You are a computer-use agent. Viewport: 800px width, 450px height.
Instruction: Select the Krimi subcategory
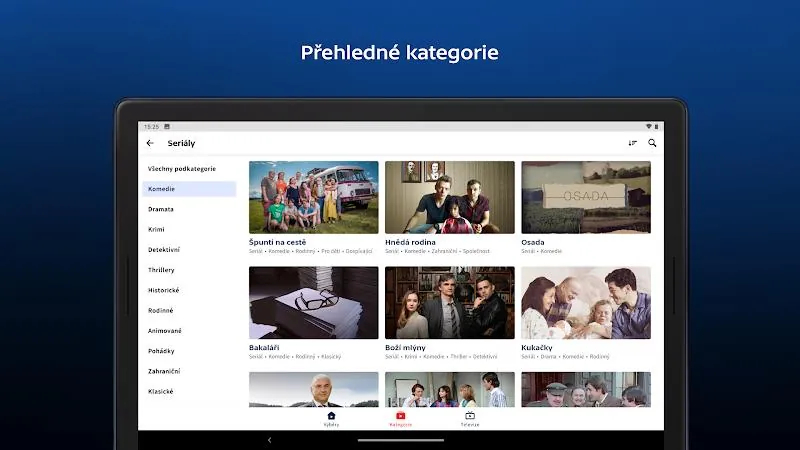(x=156, y=230)
